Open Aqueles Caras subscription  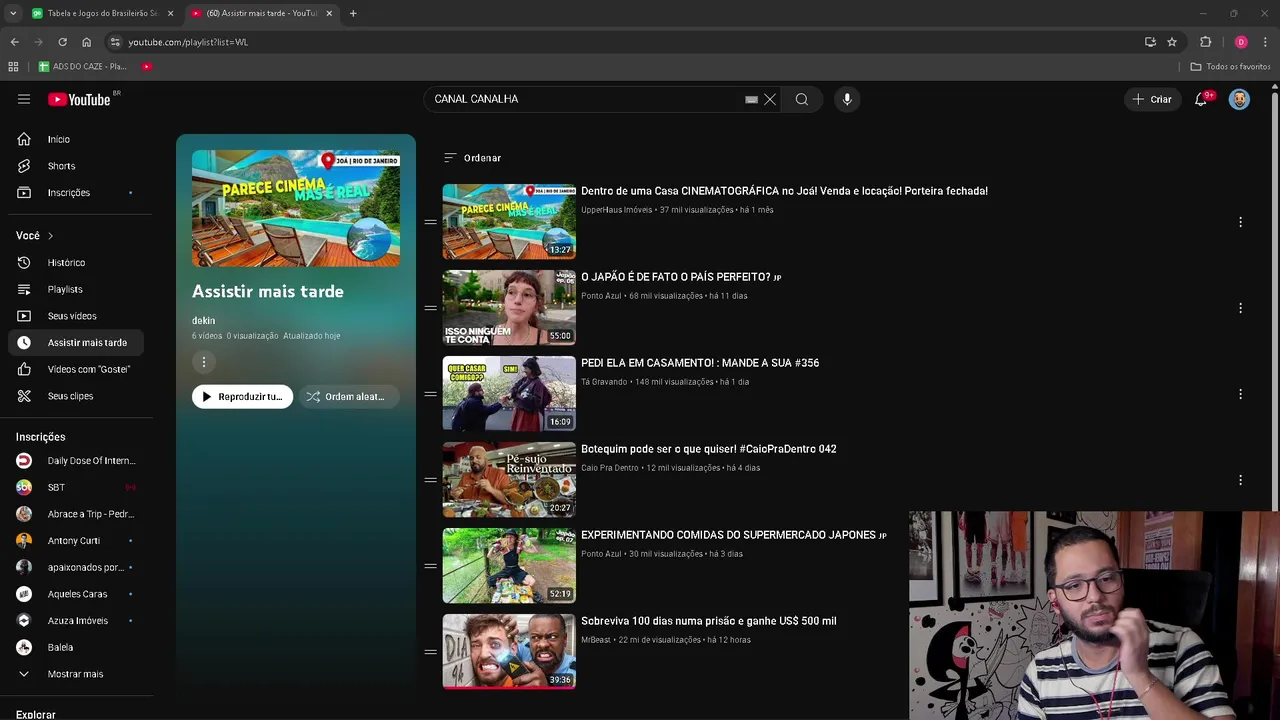76,594
